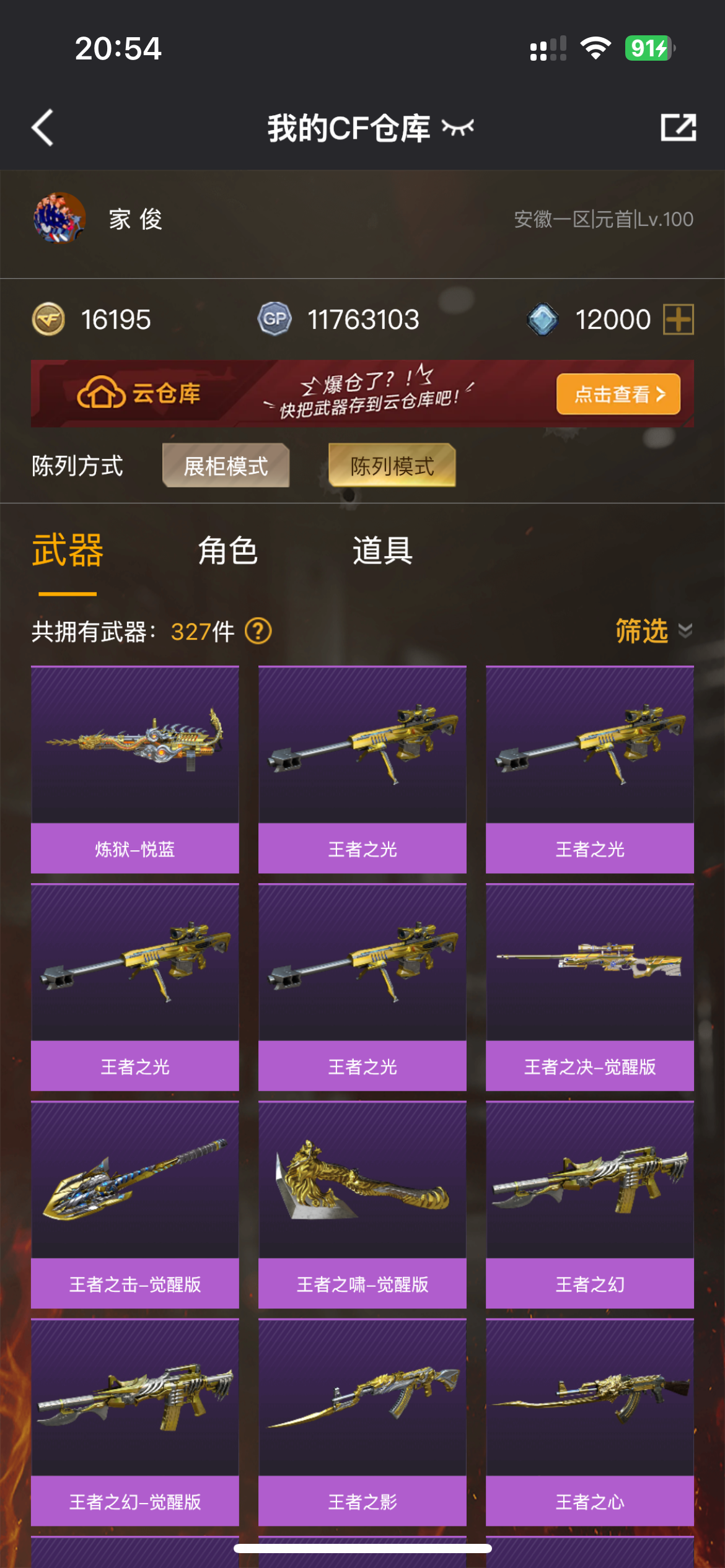This screenshot has height=1568, width=725.
Task: Select the 角色 tab
Action: coord(227,551)
